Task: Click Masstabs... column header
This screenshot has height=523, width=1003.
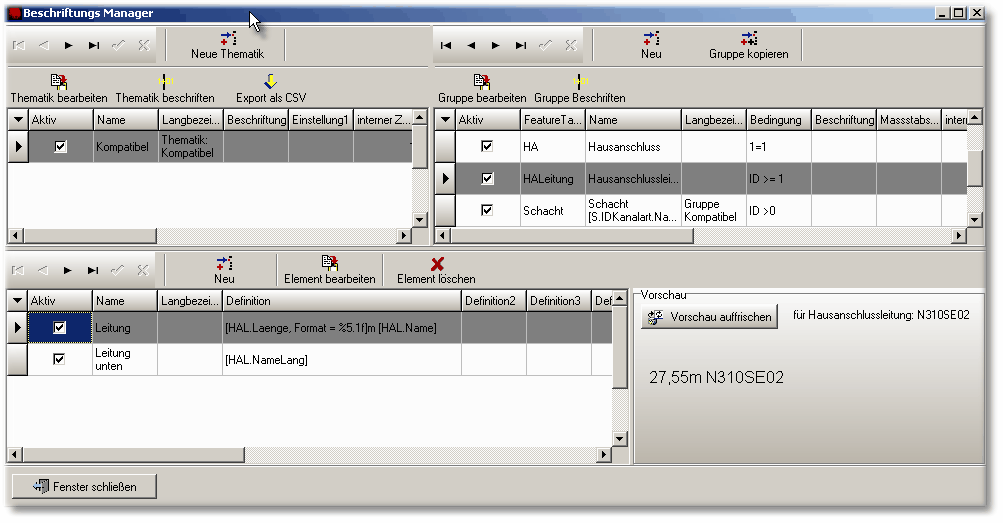Action: tap(909, 120)
